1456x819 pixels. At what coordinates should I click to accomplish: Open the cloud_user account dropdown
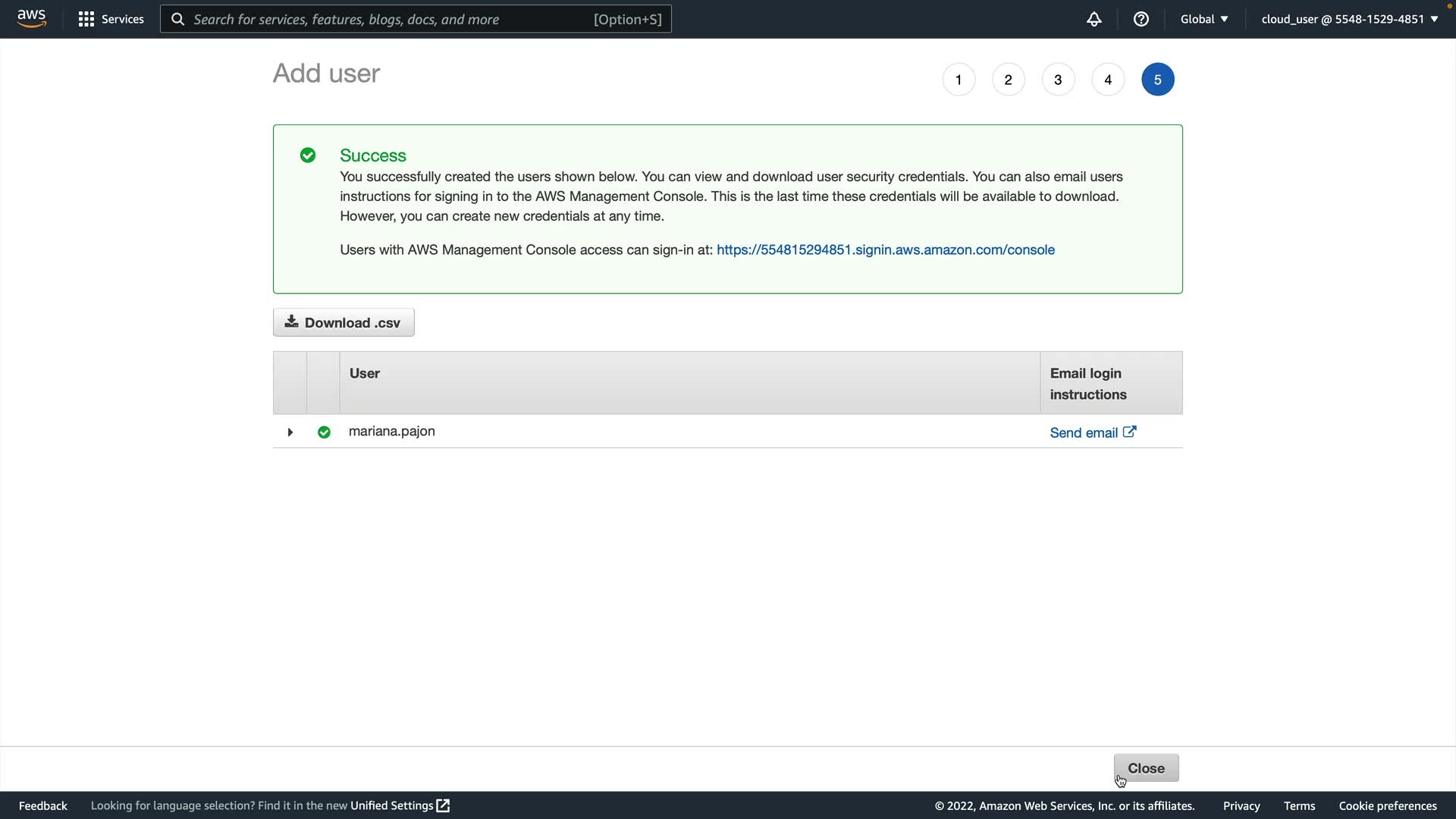pyautogui.click(x=1349, y=19)
